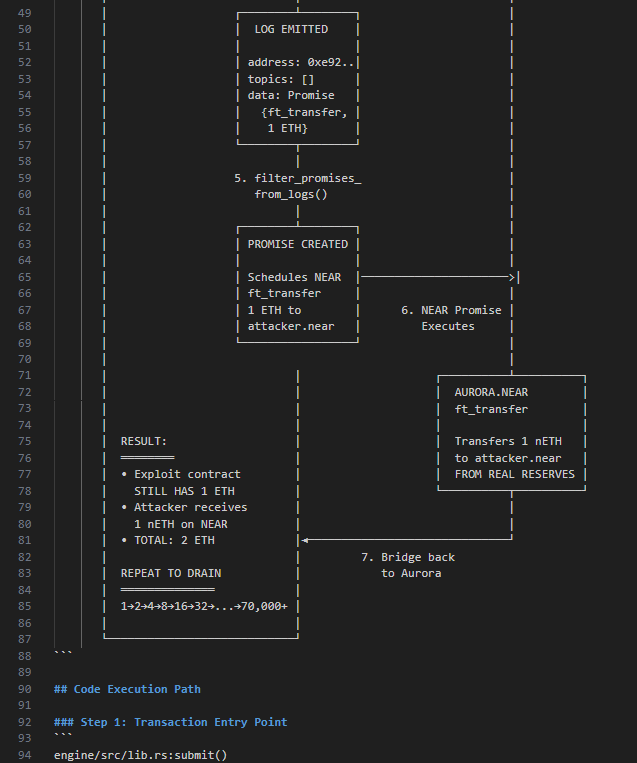Click line number 82 in the gutter
Image resolution: width=637 pixels, height=763 pixels.
pyautogui.click(x=24, y=557)
